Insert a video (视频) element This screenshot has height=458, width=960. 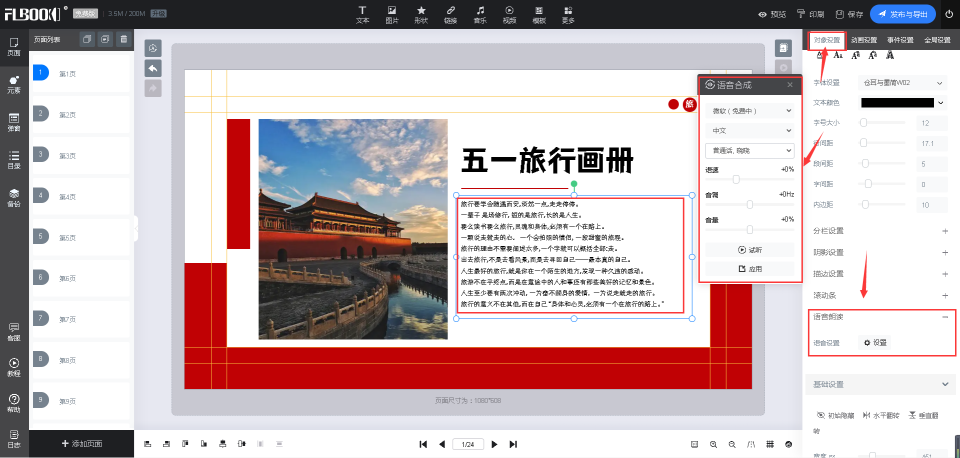[x=509, y=14]
